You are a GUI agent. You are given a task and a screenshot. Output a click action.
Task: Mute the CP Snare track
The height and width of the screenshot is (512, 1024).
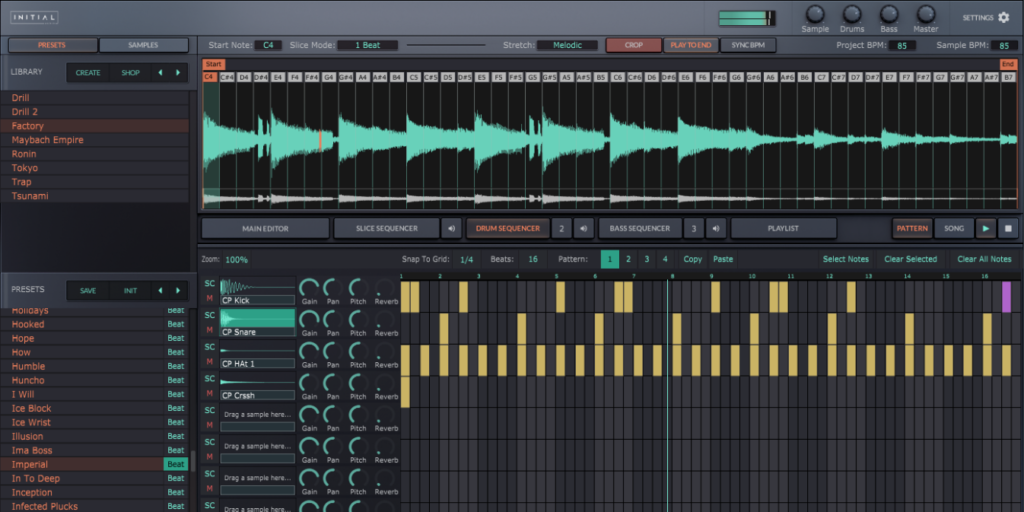pos(210,330)
